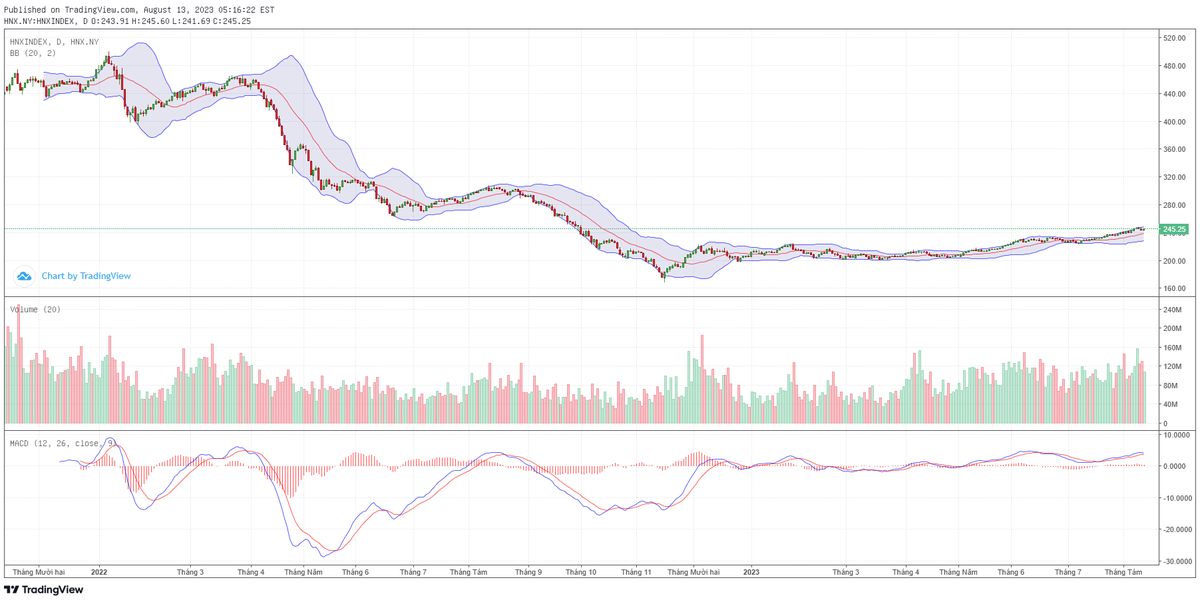Viewport: 1200px width, 602px height.
Task: Select Tháng 10 on the time axis
Action: pos(580,572)
